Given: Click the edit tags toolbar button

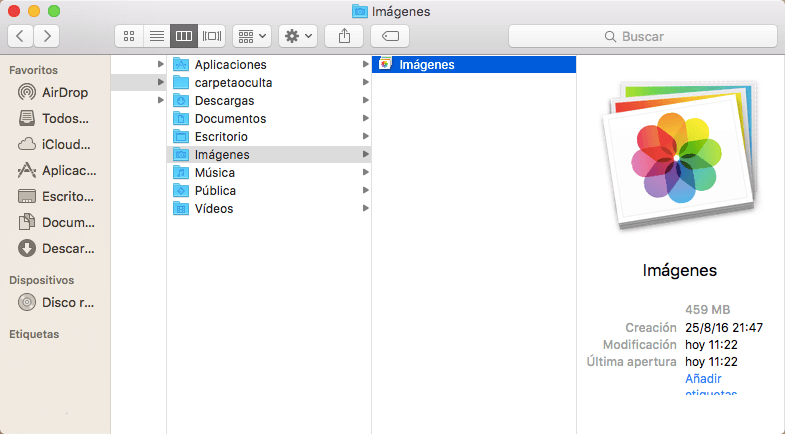Looking at the screenshot, I should click(x=390, y=36).
